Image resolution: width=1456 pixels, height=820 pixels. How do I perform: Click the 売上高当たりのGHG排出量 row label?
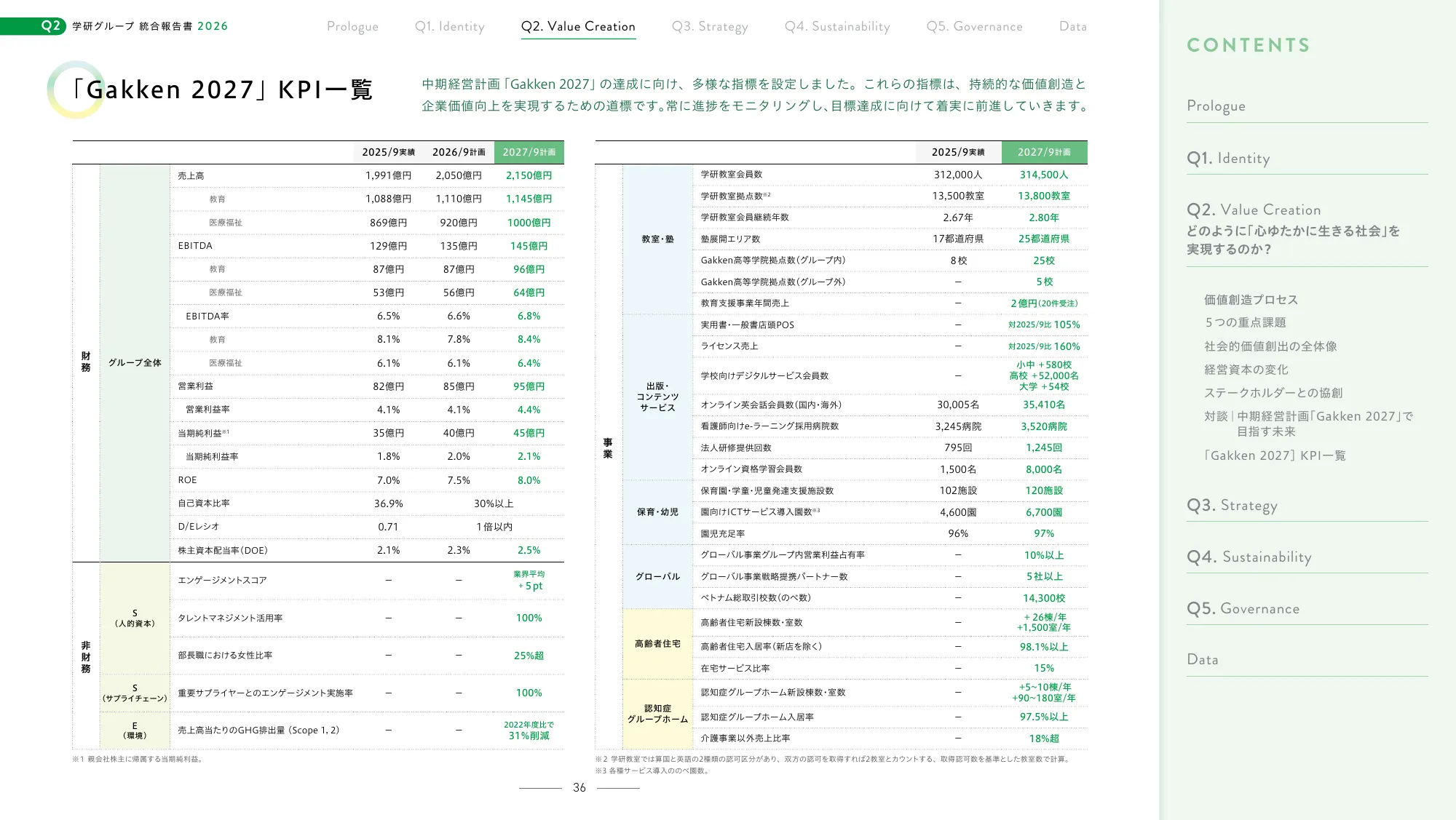(x=258, y=731)
